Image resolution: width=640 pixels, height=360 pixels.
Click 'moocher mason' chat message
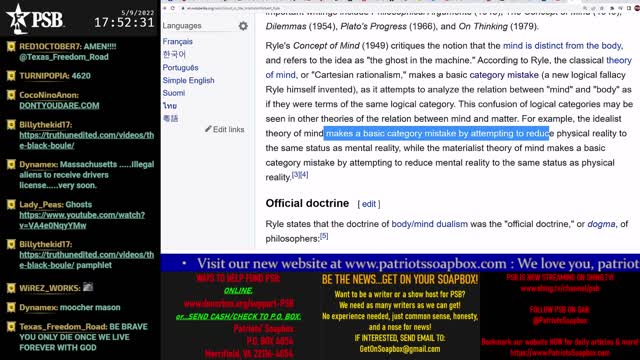(90, 307)
